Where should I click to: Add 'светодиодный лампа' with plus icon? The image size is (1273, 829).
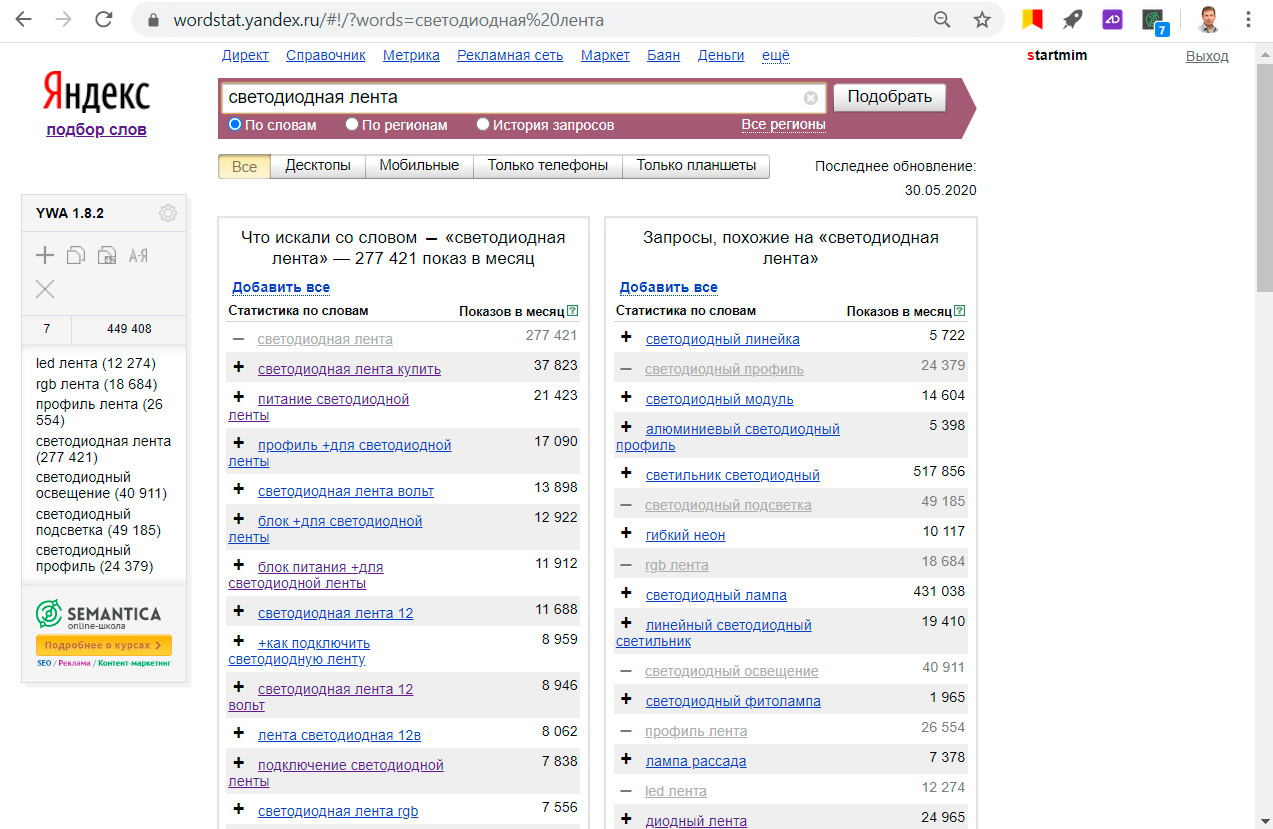(x=626, y=593)
